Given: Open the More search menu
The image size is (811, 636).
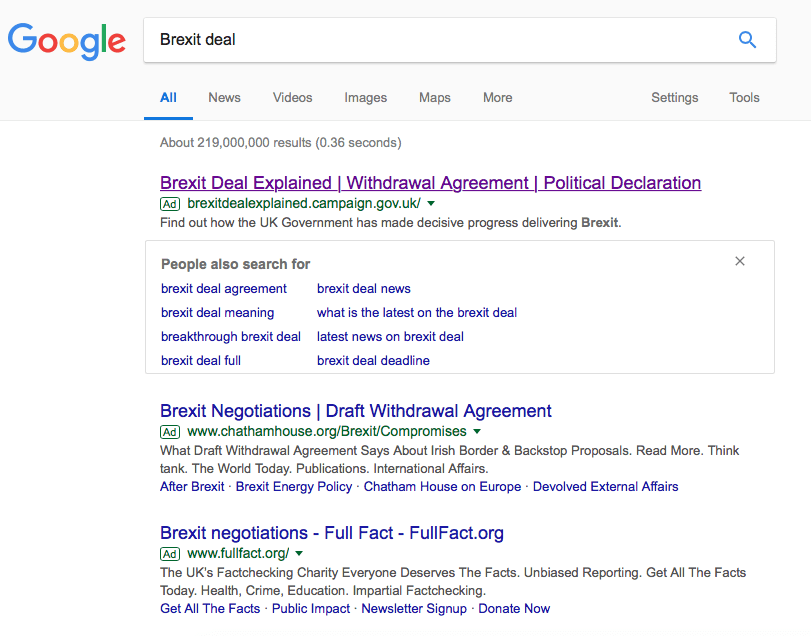Looking at the screenshot, I should point(498,98).
